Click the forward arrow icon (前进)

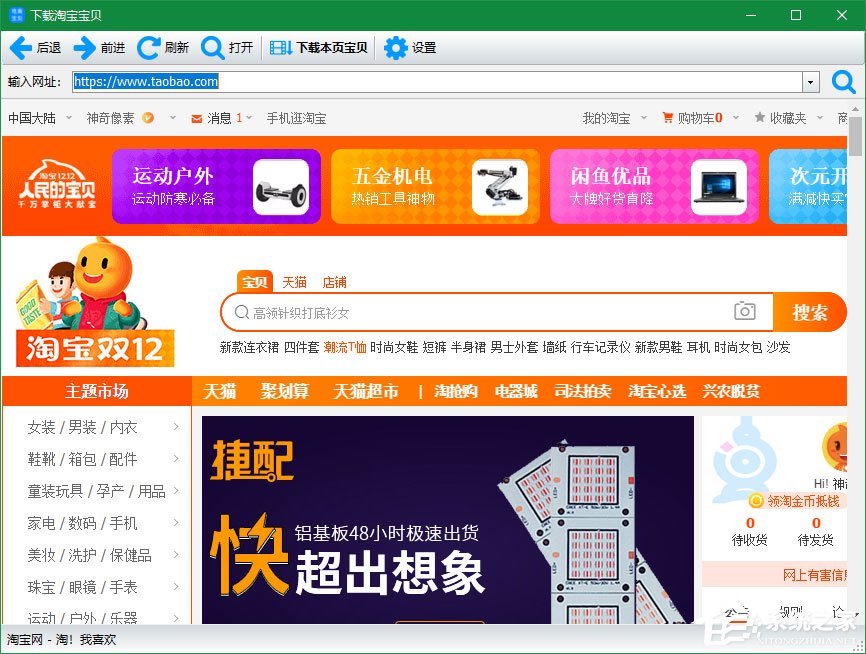[x=85, y=48]
